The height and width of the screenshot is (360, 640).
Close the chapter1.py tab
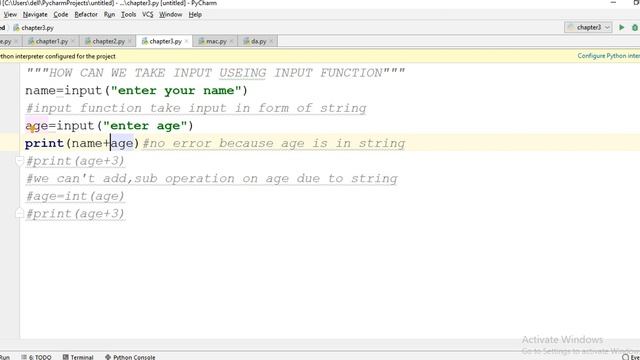pyautogui.click(x=73, y=41)
